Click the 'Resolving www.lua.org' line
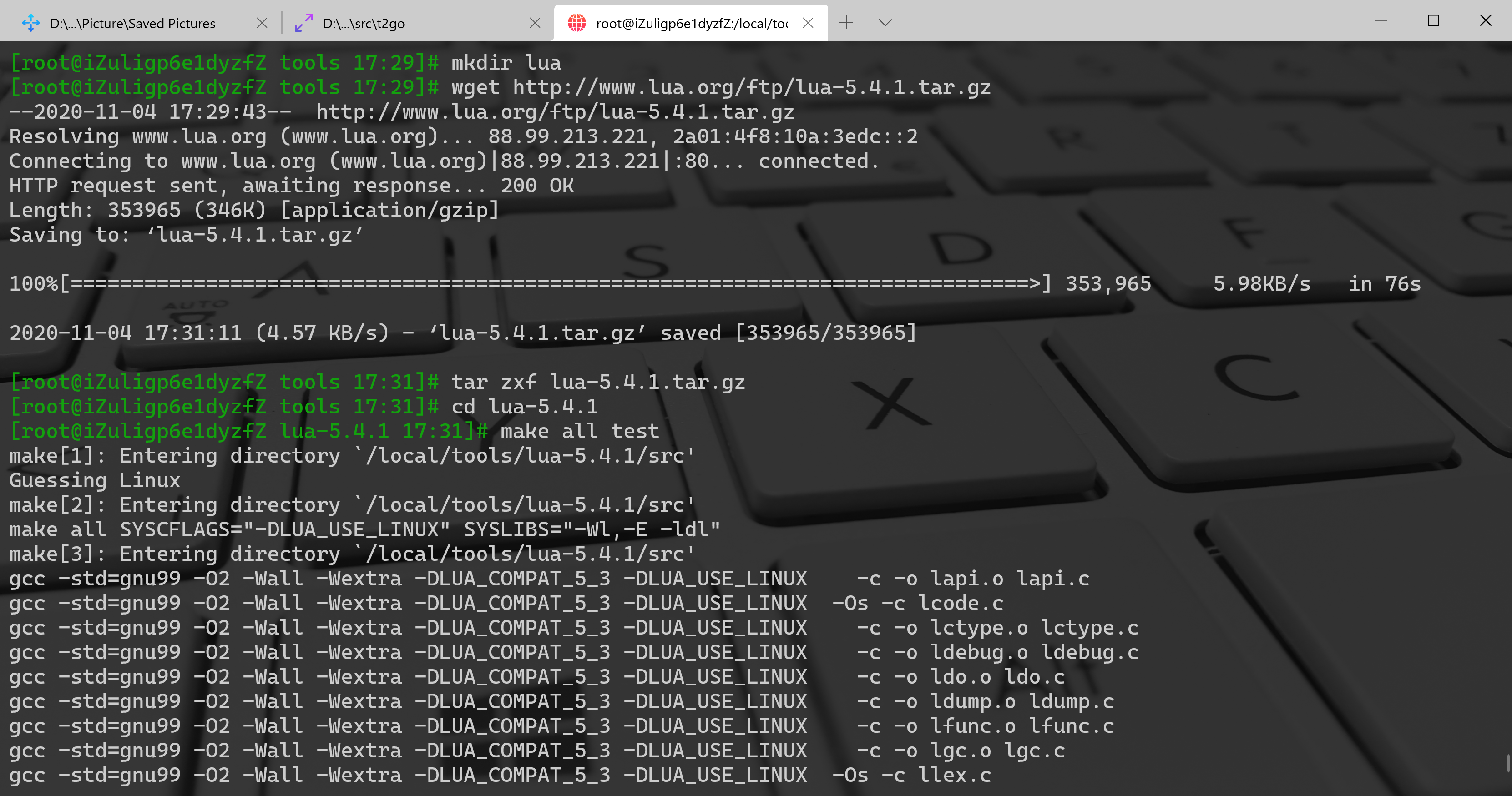The image size is (1512, 796). [x=463, y=136]
